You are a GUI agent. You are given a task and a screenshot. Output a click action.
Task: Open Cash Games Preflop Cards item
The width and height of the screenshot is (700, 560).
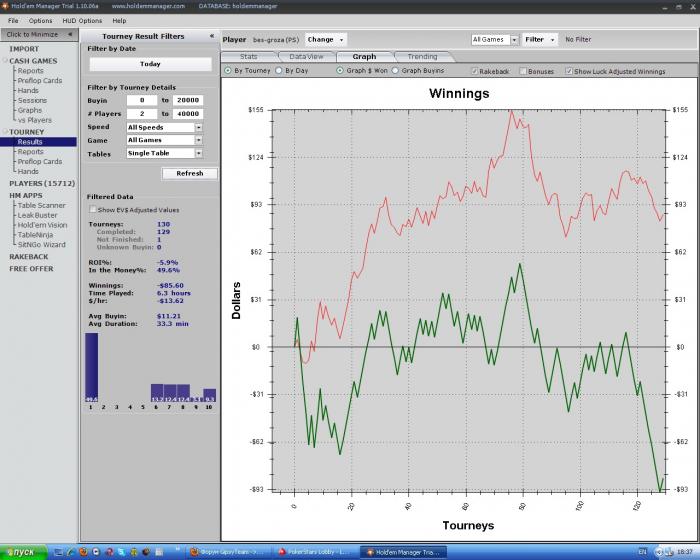(x=40, y=80)
